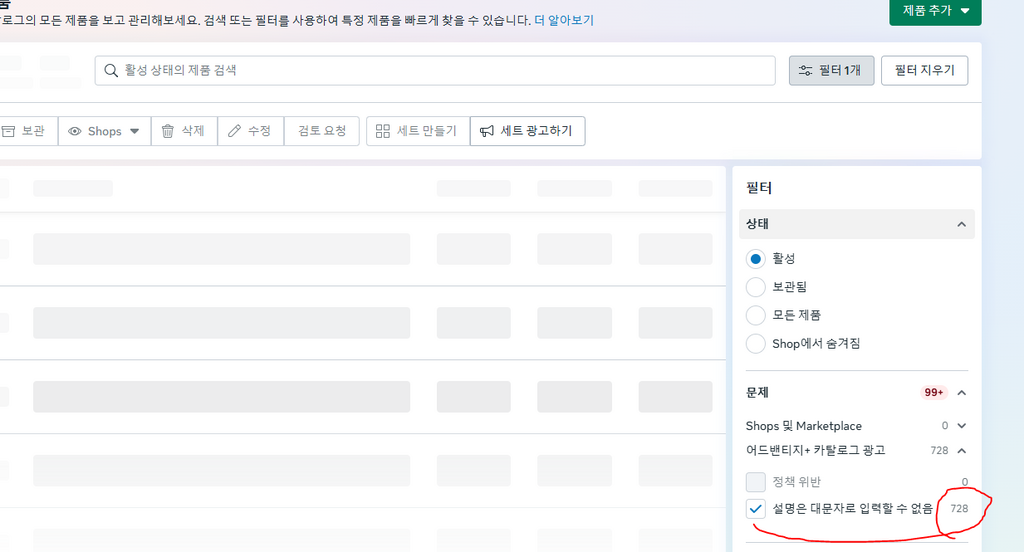Open the 필터 1개 filter button

click(831, 71)
